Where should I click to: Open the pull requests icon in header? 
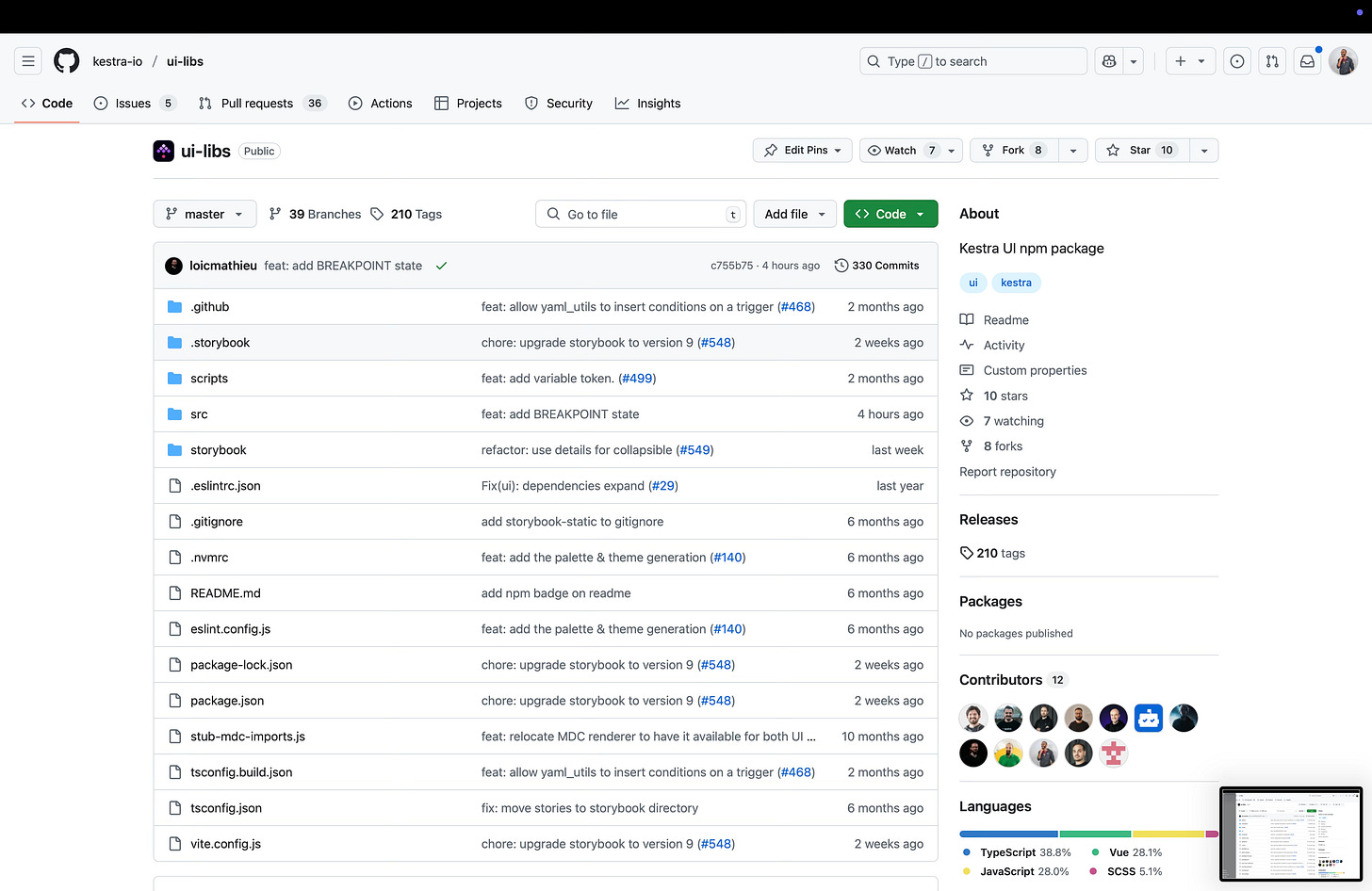click(1272, 61)
